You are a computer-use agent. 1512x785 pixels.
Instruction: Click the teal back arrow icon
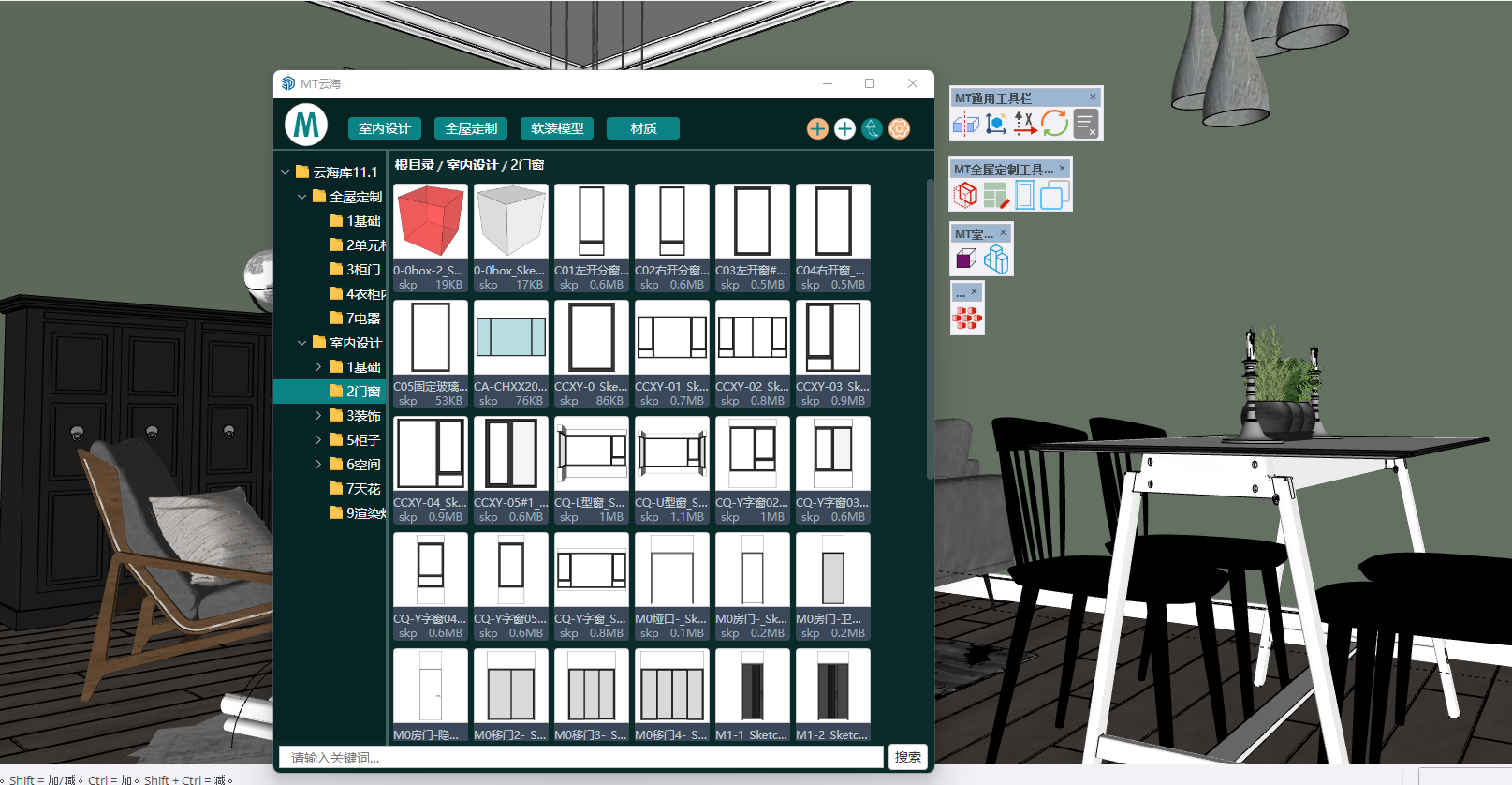tap(872, 128)
